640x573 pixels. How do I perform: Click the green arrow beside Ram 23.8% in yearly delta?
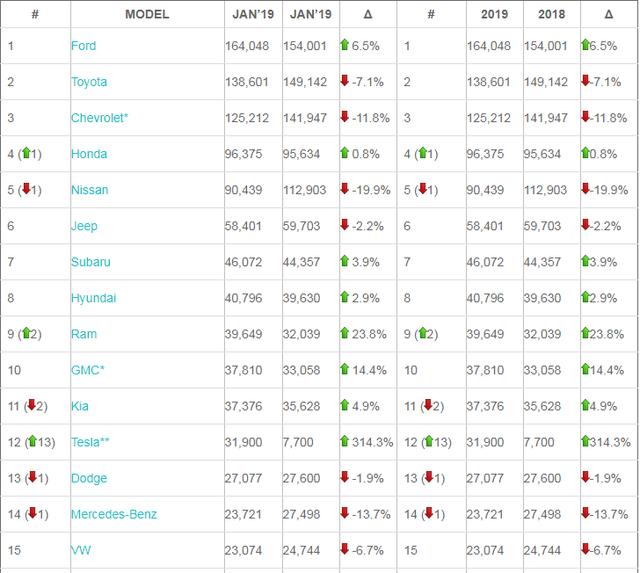coord(586,334)
